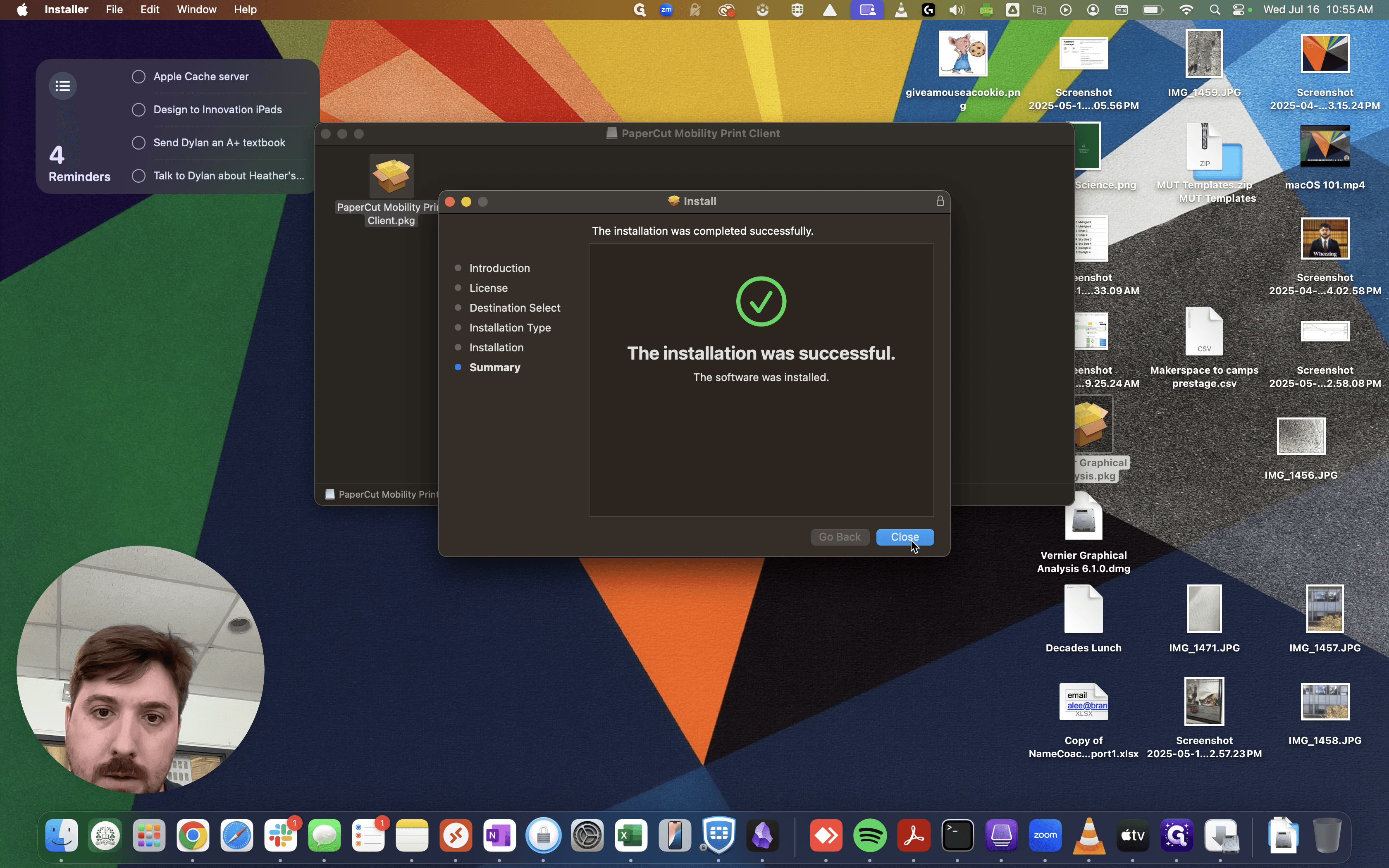Complete the Design to Innovation iPads reminder
1389x868 pixels.
[138, 110]
